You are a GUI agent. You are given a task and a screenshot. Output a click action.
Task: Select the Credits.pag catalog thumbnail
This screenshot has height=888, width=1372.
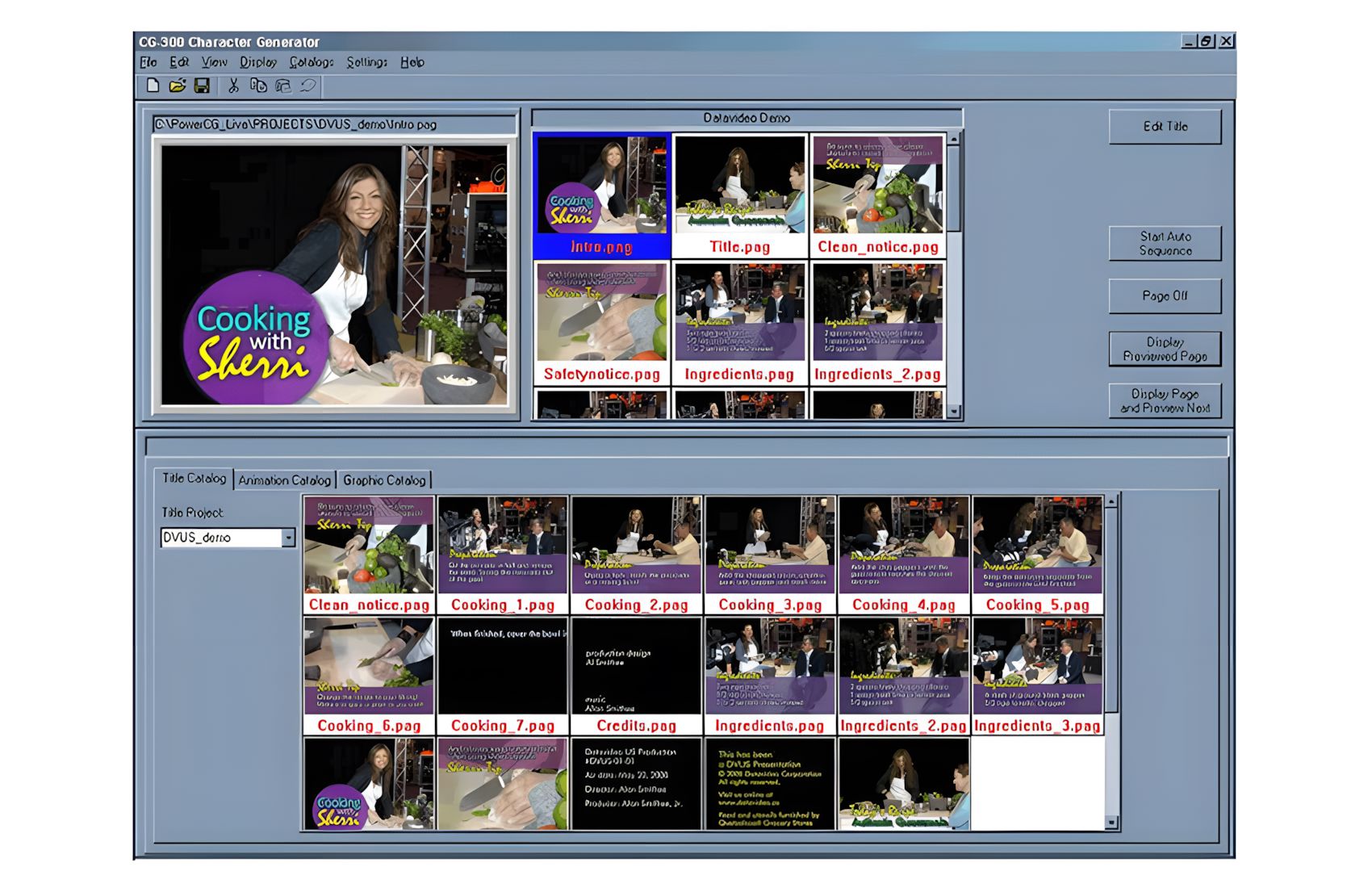[637, 676]
